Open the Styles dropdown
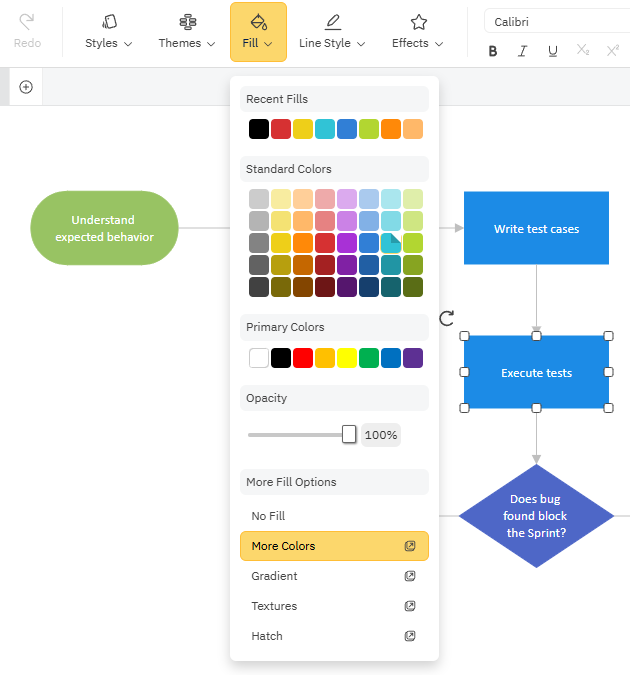Screen dimensions: 630x675 pyautogui.click(x=108, y=31)
